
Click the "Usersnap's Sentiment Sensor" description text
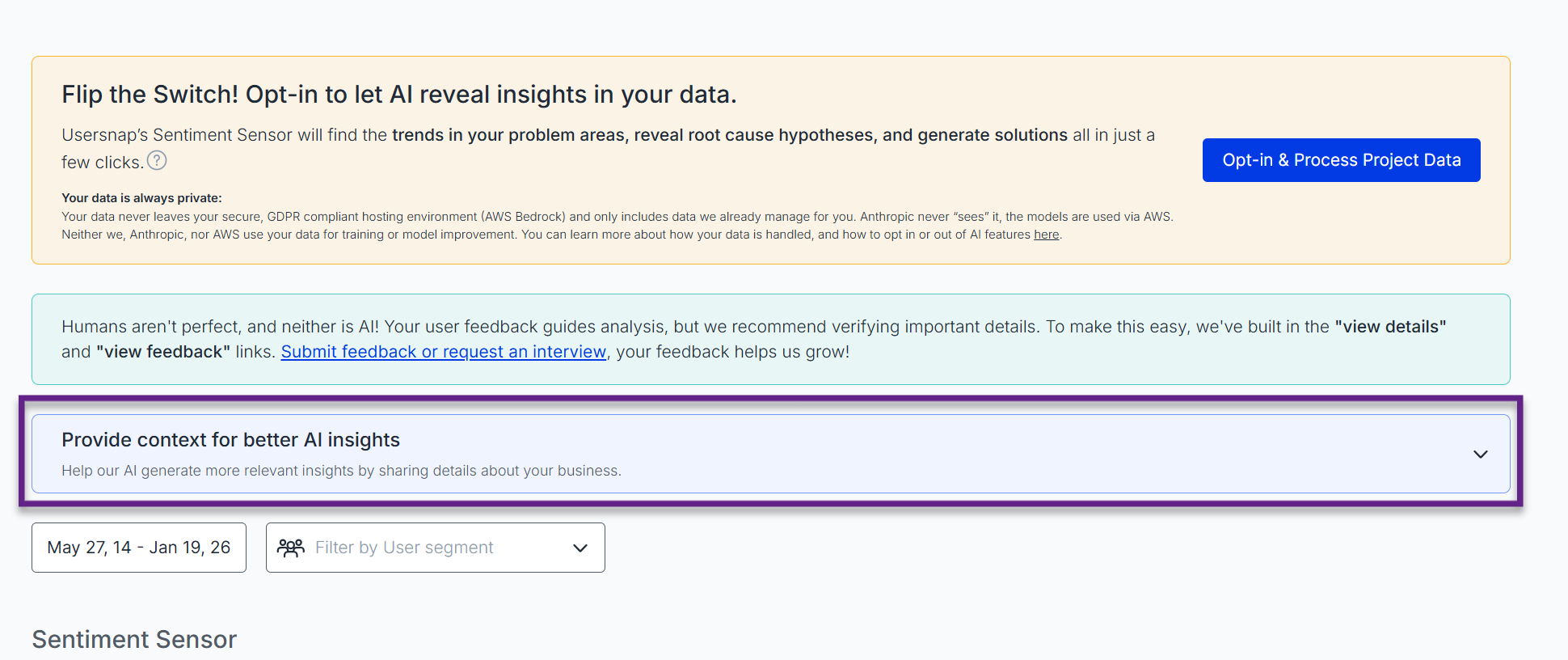(x=178, y=135)
